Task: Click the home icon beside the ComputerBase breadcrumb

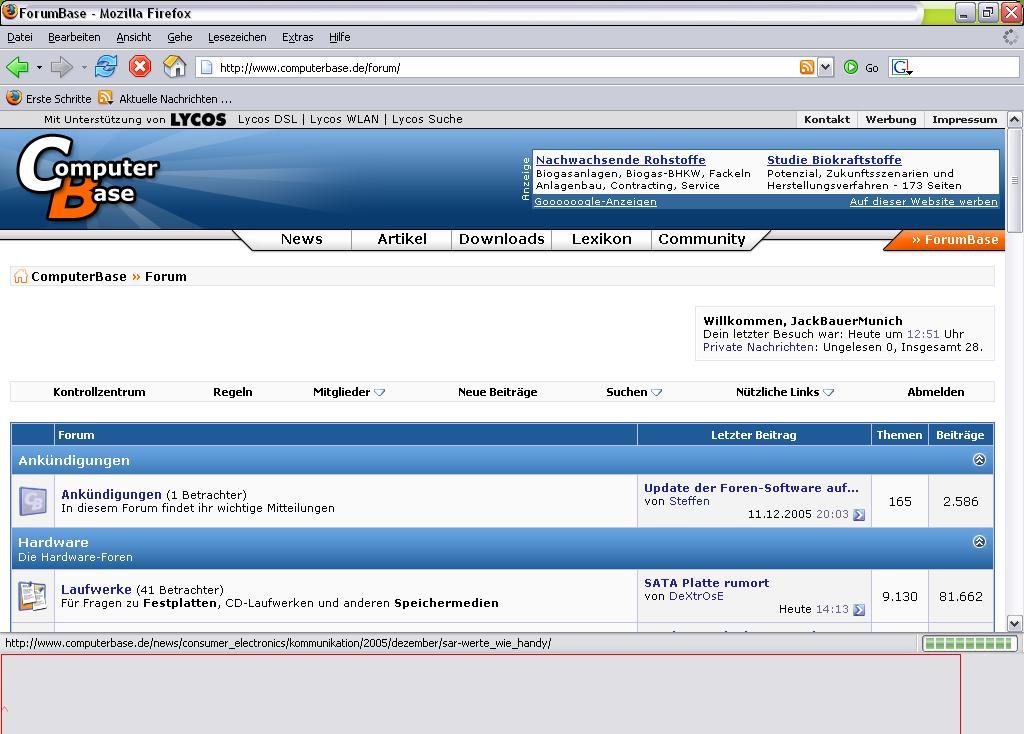Action: pos(20,276)
